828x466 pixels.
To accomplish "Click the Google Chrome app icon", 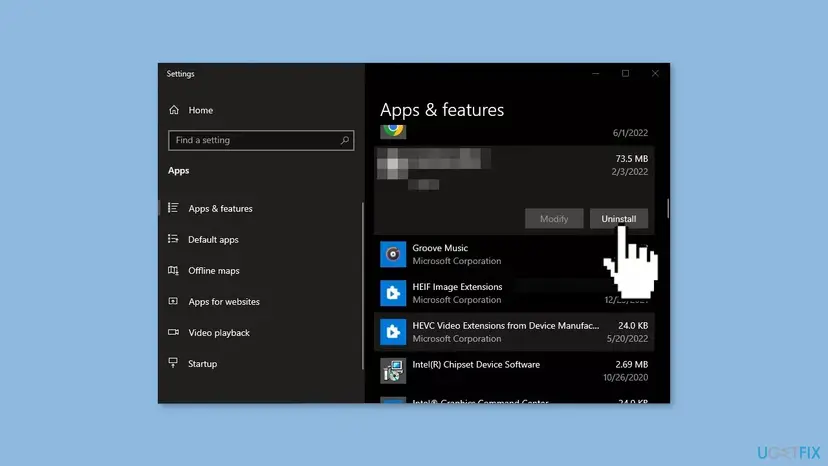I will coord(393,131).
